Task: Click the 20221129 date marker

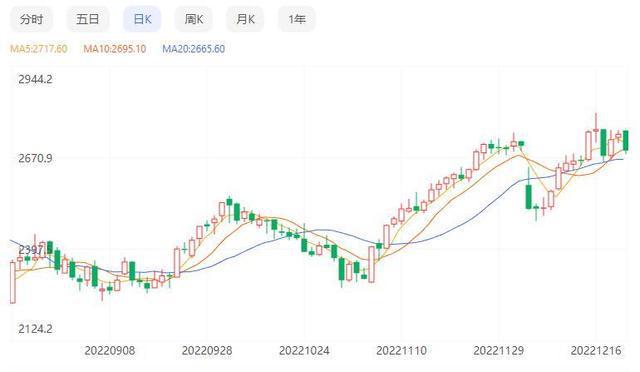Action: point(498,351)
